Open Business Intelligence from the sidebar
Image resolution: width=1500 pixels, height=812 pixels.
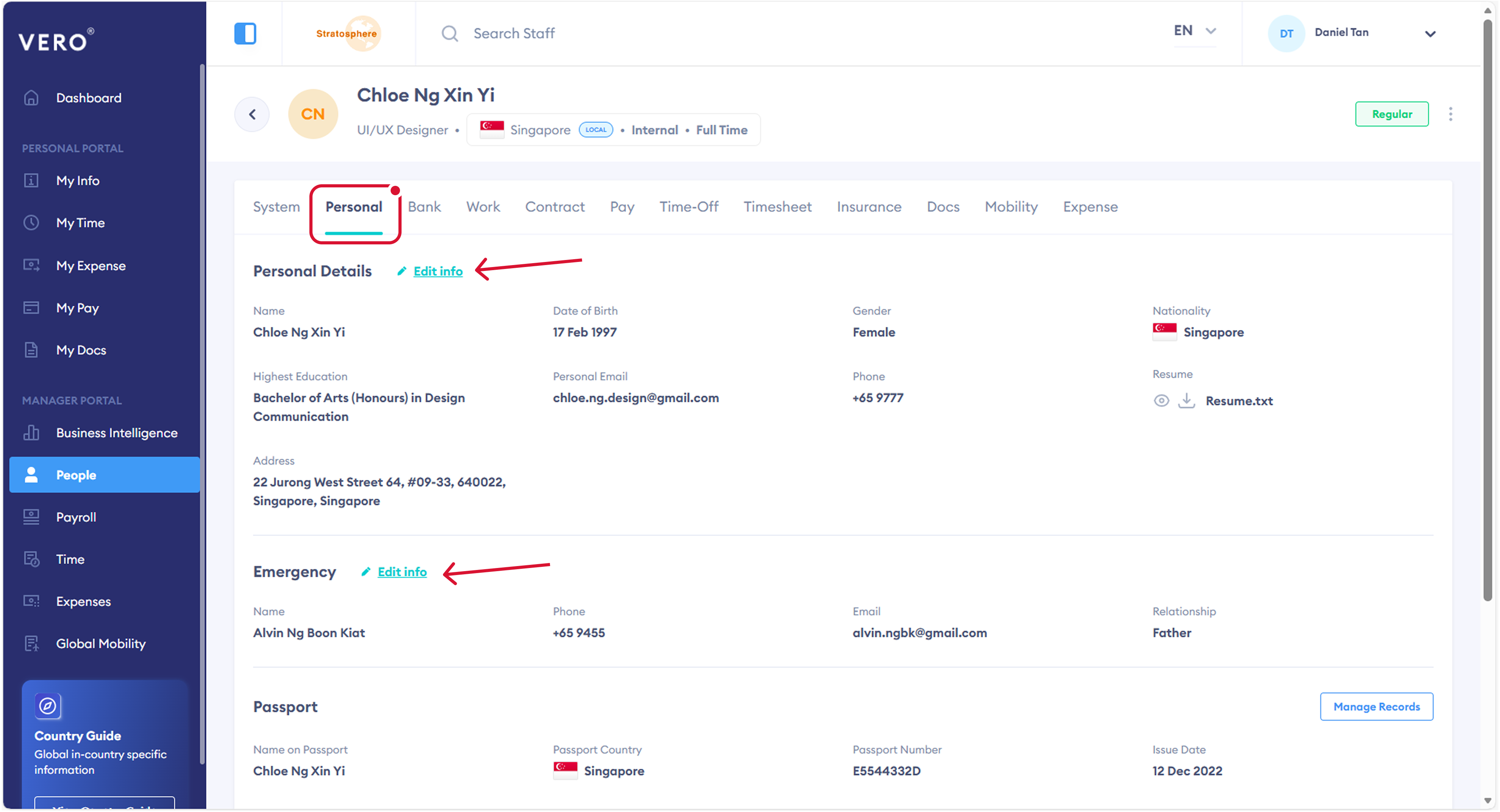point(116,433)
